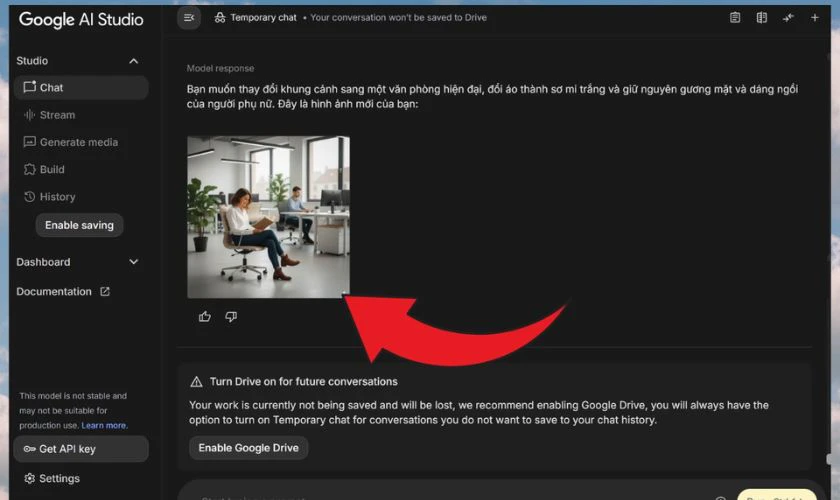This screenshot has height=500, width=840.
Task: Click 'Turn Drive on for future conversations' heading
Action: pos(304,382)
